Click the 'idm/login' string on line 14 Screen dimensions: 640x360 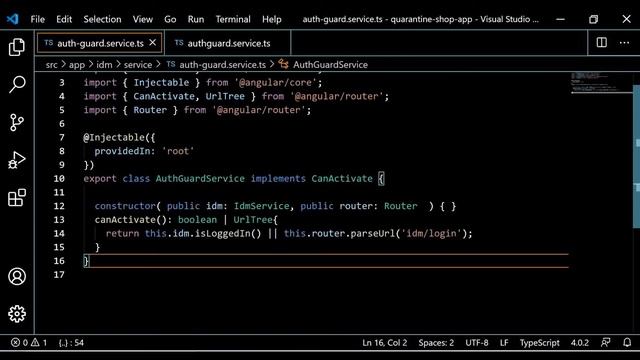click(431, 233)
